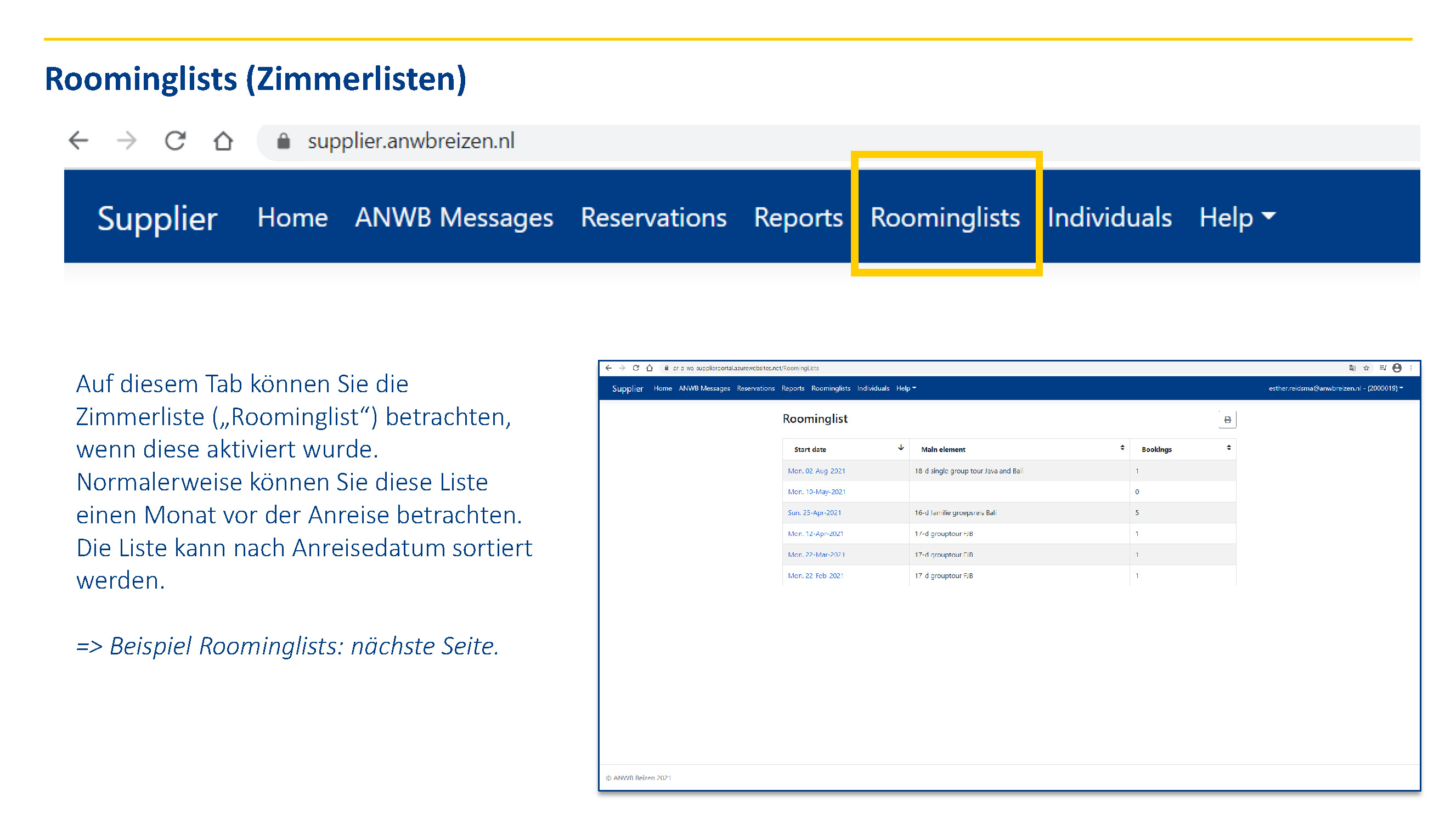Open Home in large navigation bar
Image resolution: width=1456 pixels, height=819 pixels.
tap(292, 218)
